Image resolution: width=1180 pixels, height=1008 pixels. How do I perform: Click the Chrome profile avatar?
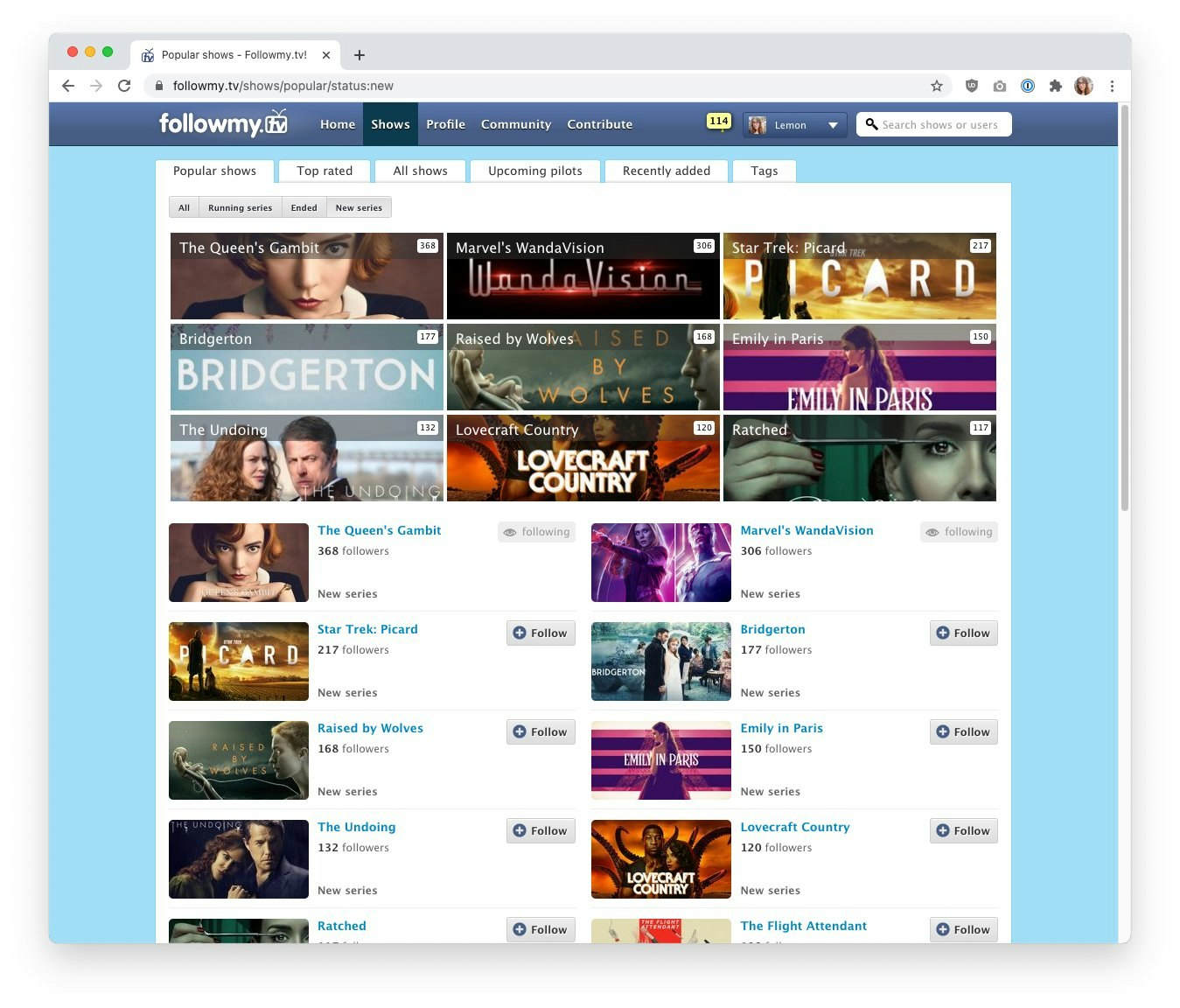coord(1084,86)
